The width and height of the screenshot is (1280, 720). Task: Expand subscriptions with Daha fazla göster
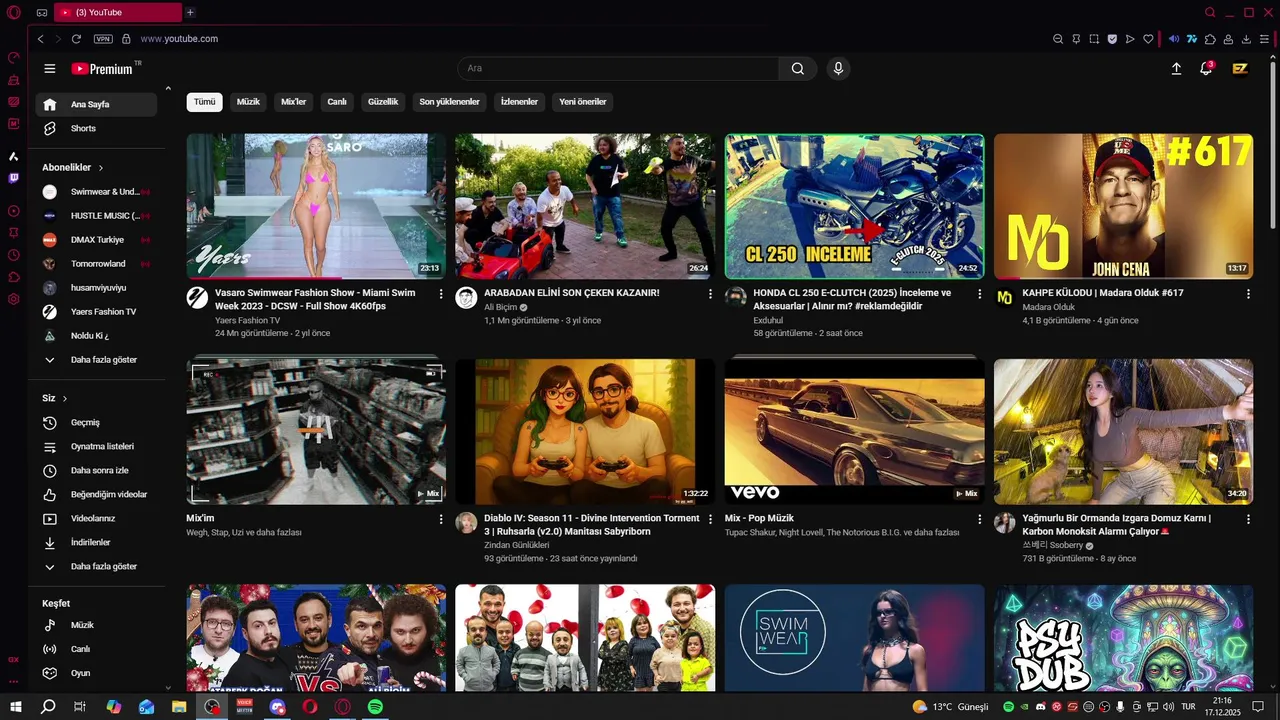click(x=96, y=359)
